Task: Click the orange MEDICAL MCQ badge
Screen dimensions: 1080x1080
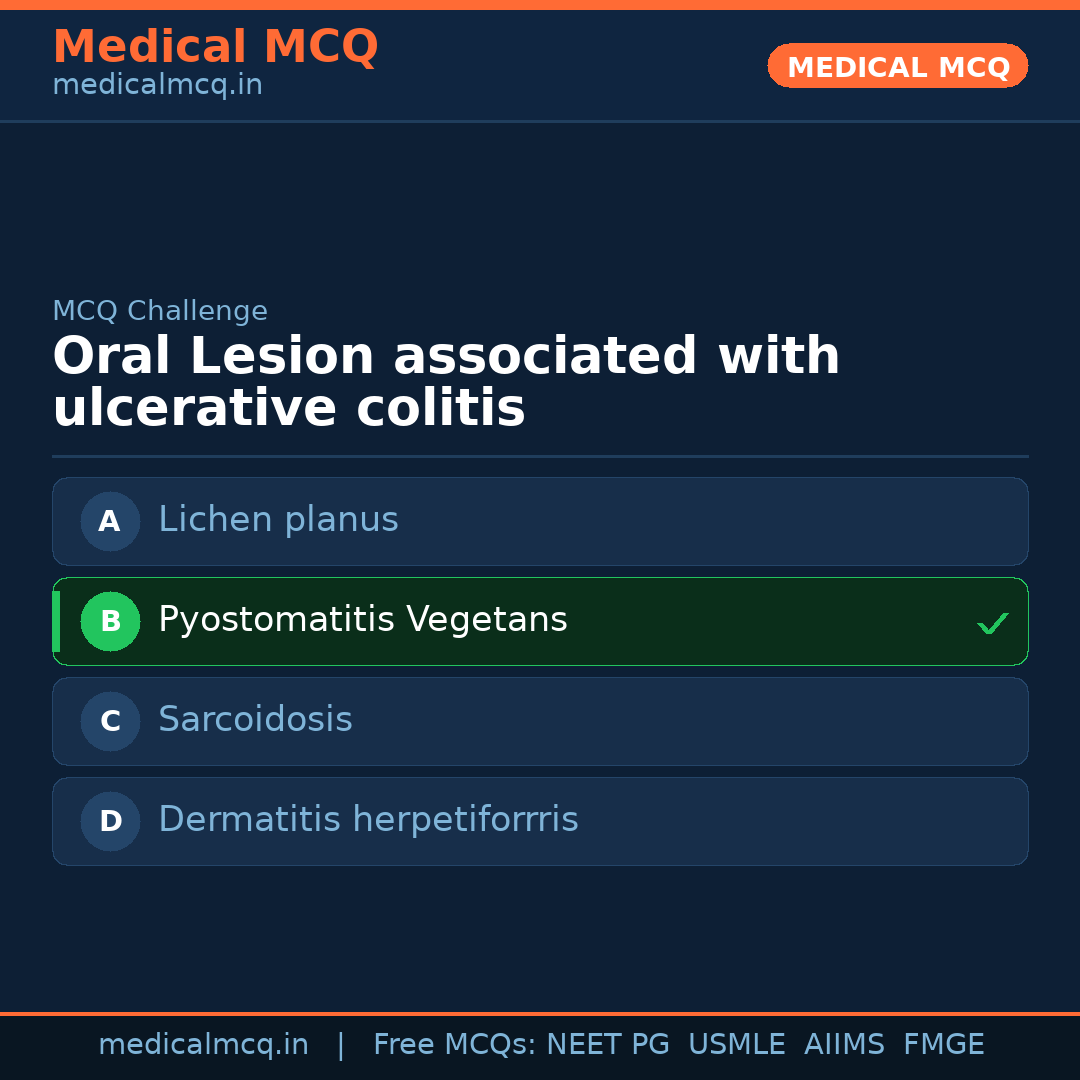Action: click(x=897, y=66)
